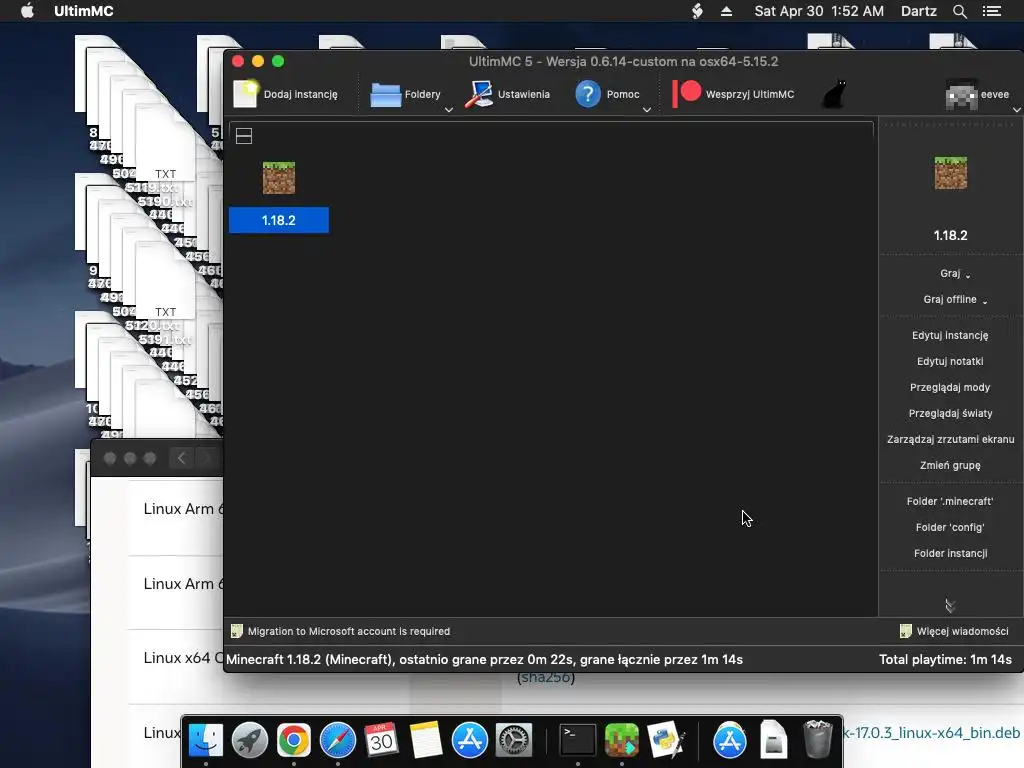Open System Preferences from the dock
This screenshot has height=768, width=1024.
(x=514, y=741)
